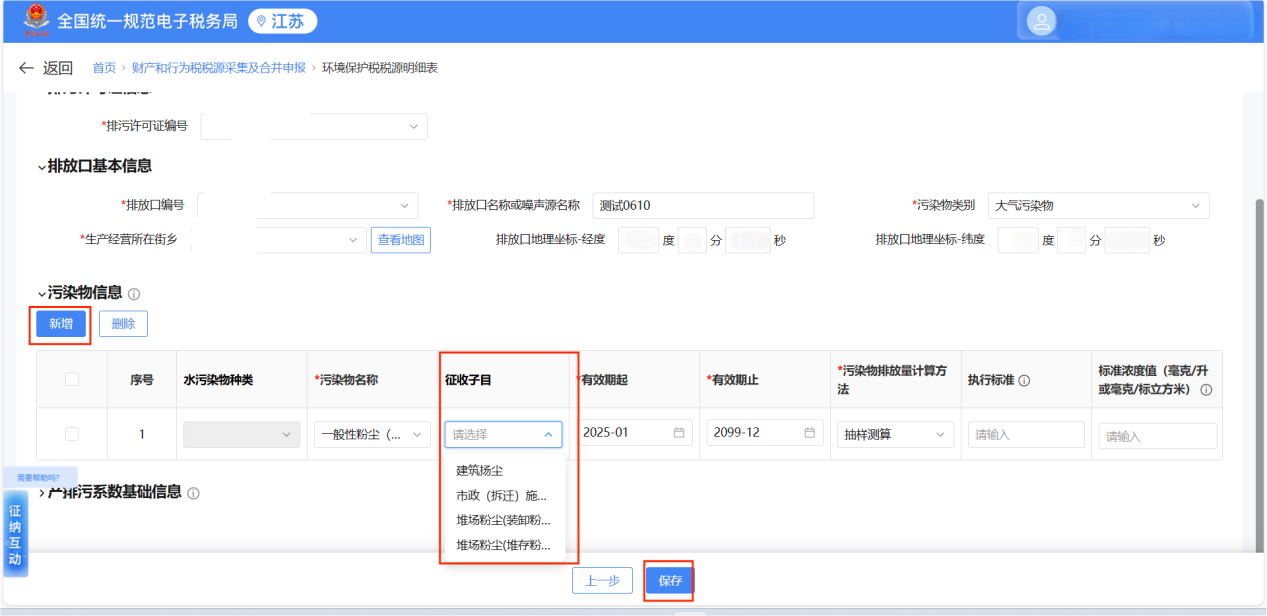
Task: Click info icon beside 产排污系数基础信息
Action: 193,493
